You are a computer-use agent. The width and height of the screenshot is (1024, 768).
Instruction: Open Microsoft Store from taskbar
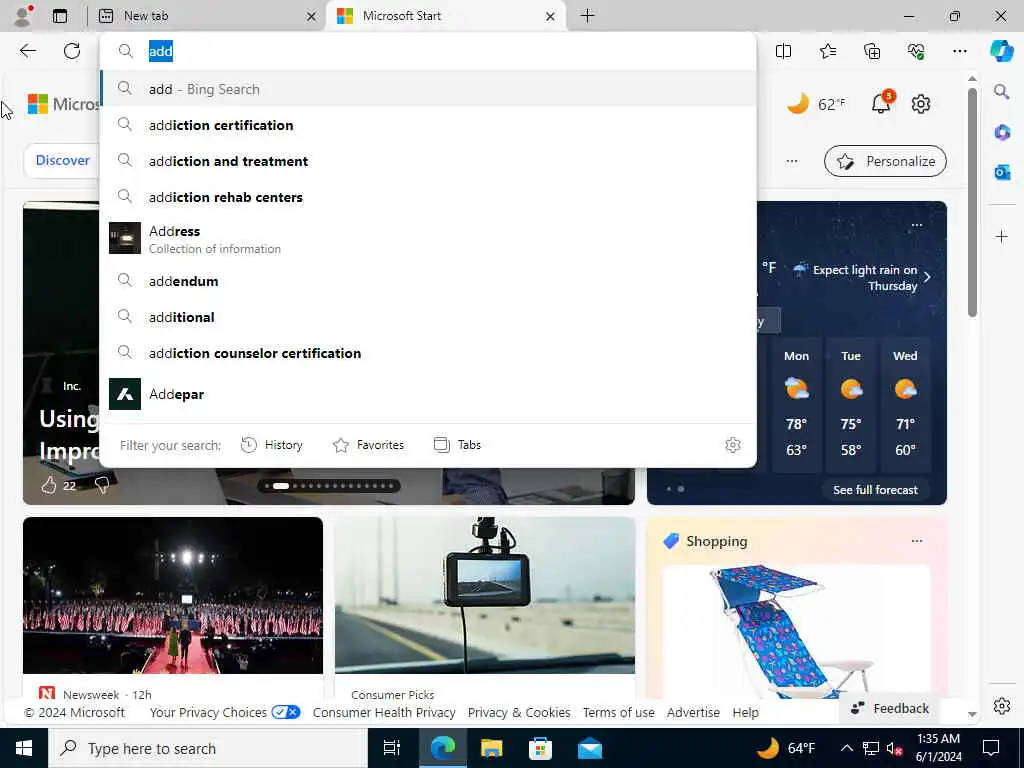click(x=540, y=748)
